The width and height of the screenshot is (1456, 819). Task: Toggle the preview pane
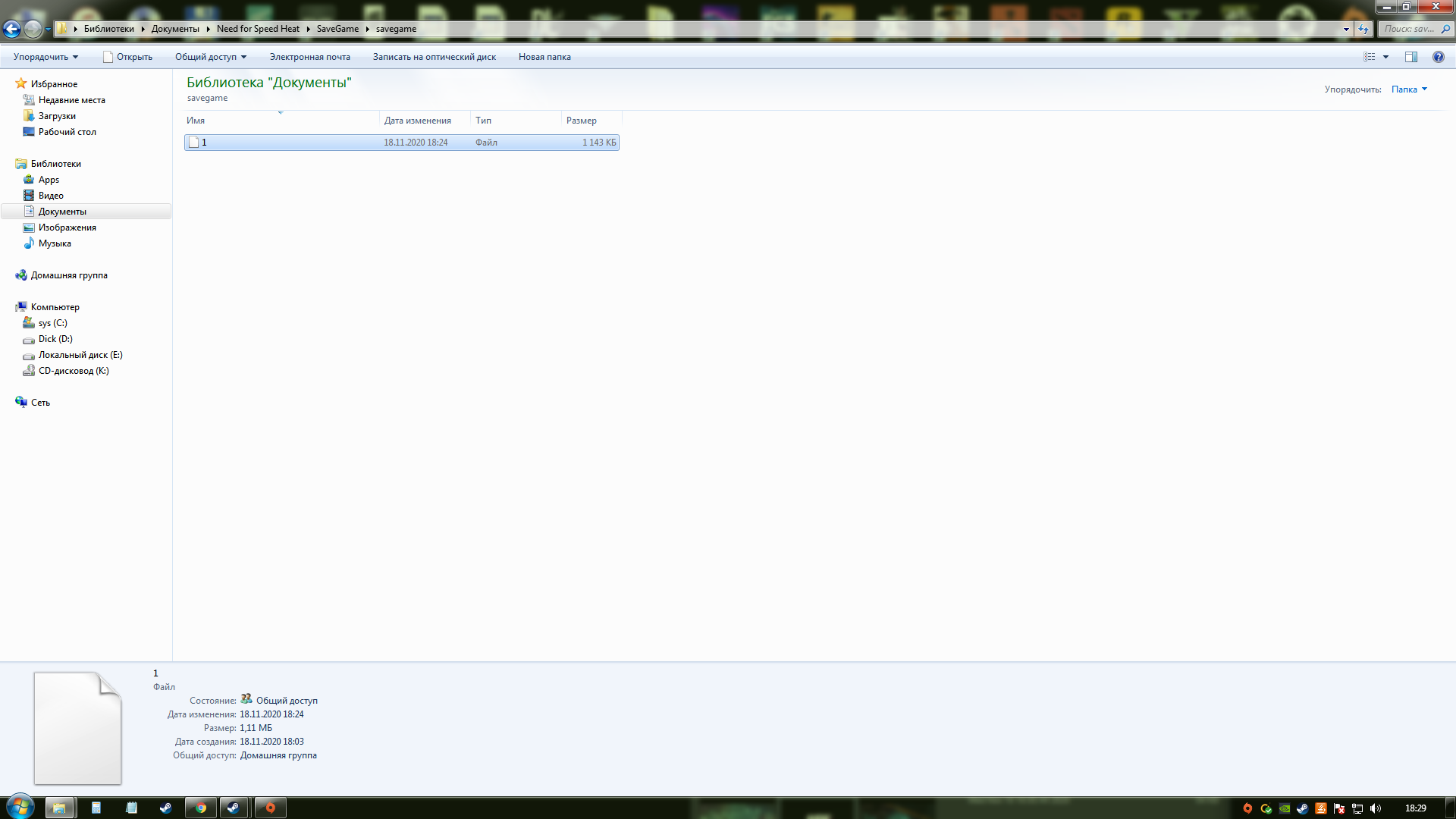(1410, 57)
